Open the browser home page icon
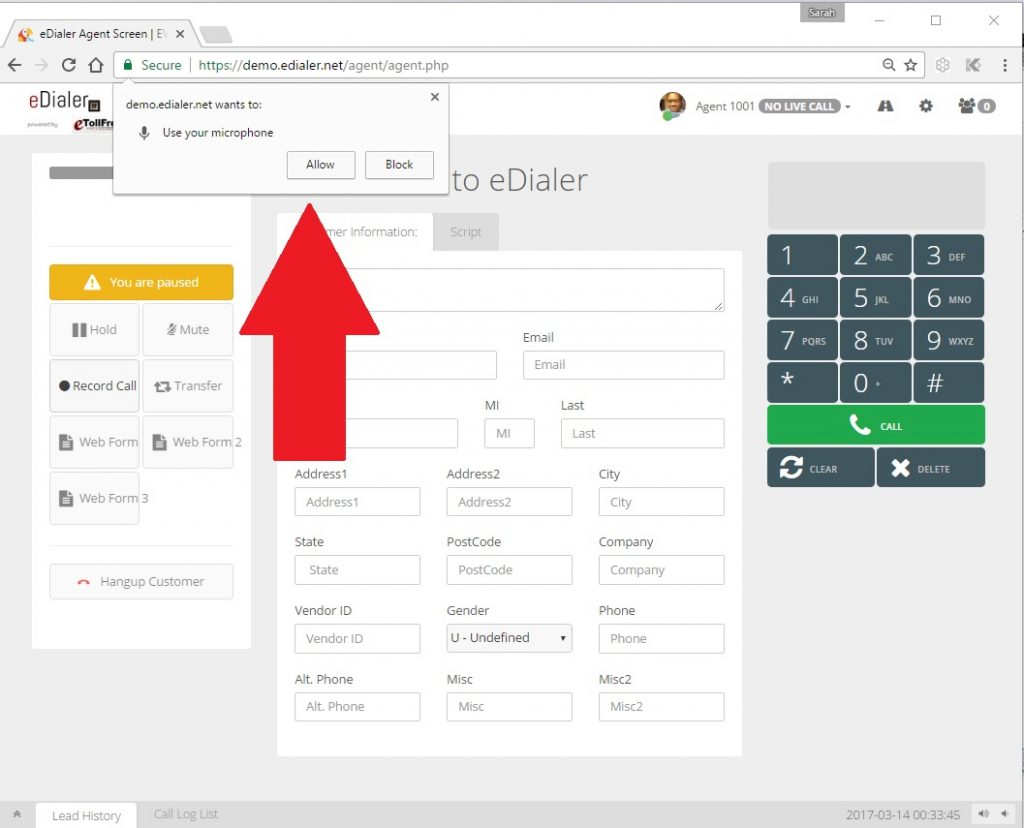The height and width of the screenshot is (828, 1024). (x=96, y=65)
